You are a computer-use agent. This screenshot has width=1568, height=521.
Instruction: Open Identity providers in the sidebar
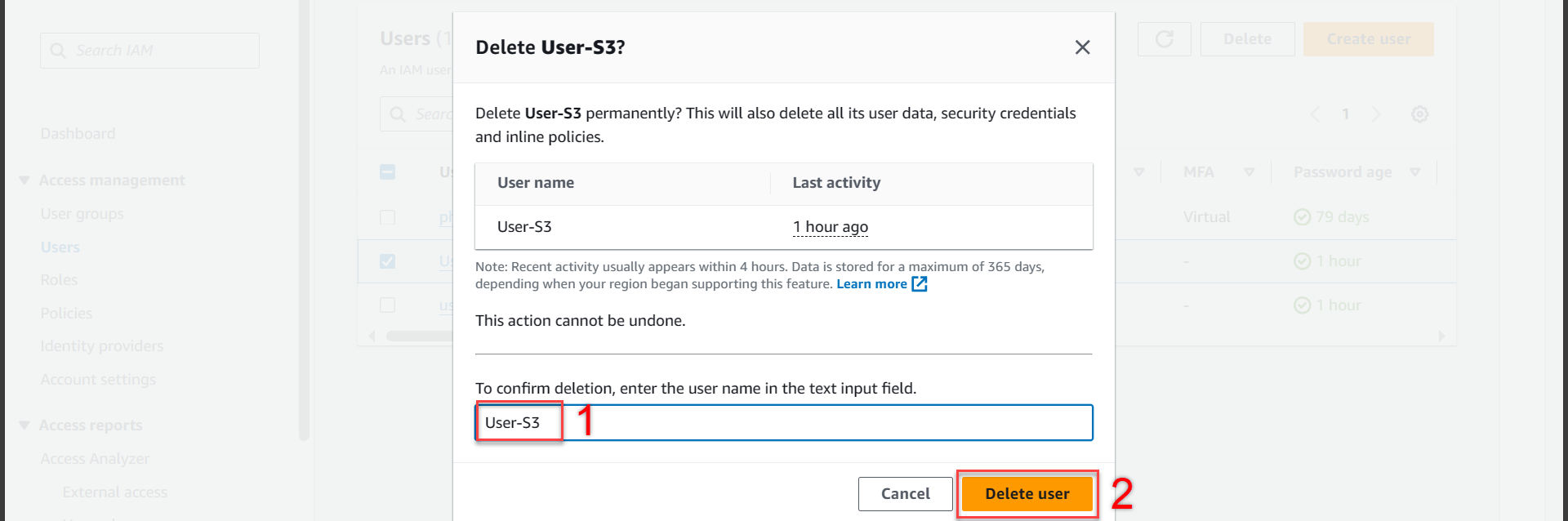[x=102, y=346]
